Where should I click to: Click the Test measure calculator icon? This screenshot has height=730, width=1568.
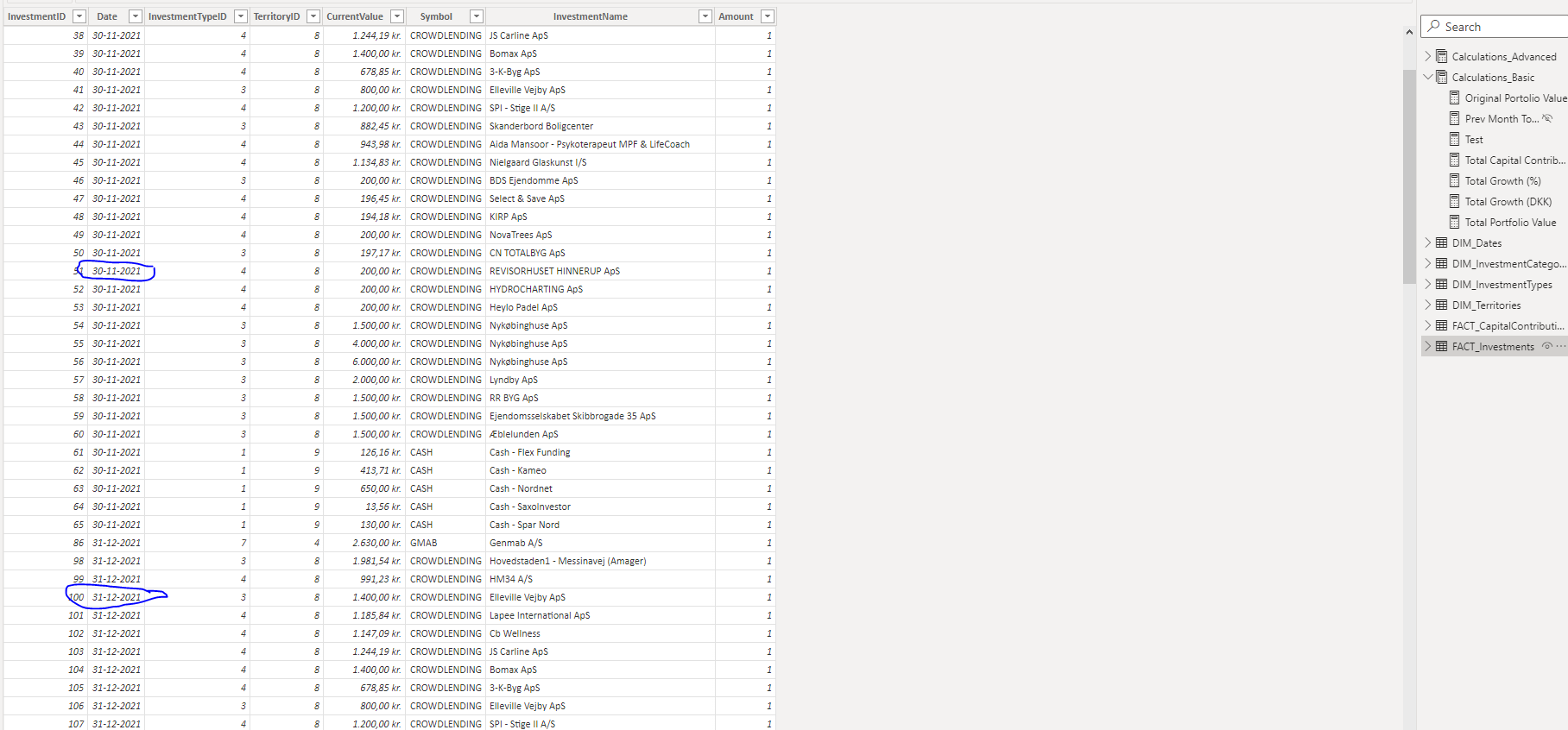click(1455, 139)
